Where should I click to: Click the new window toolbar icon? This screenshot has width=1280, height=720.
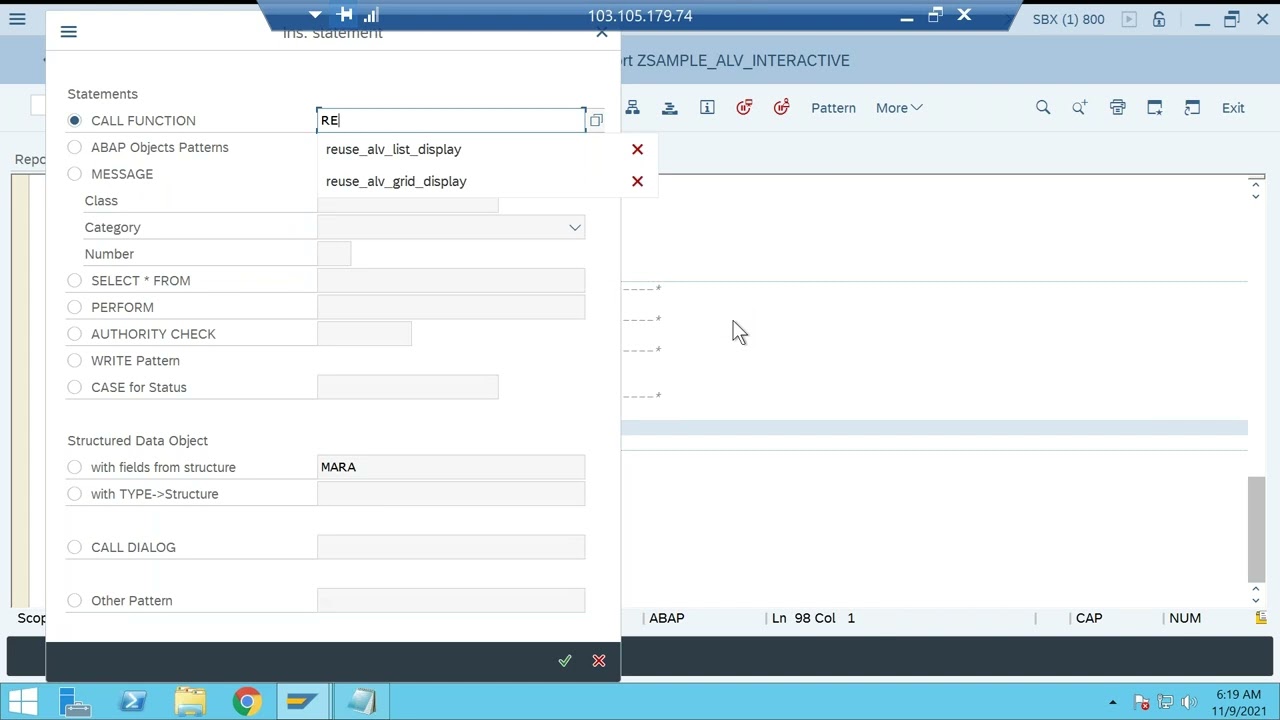coord(1154,108)
